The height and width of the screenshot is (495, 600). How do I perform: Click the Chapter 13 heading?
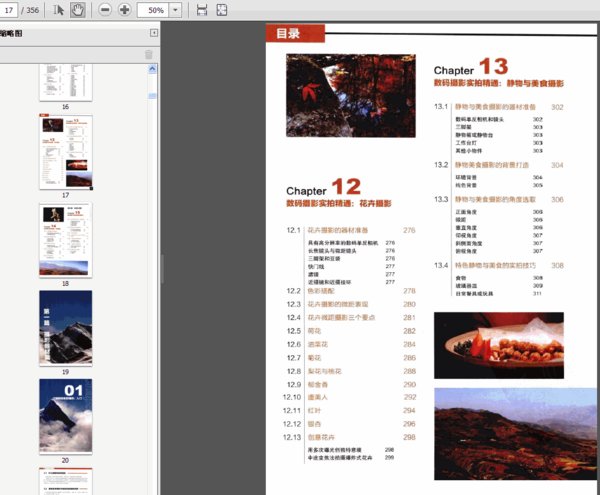tap(471, 67)
